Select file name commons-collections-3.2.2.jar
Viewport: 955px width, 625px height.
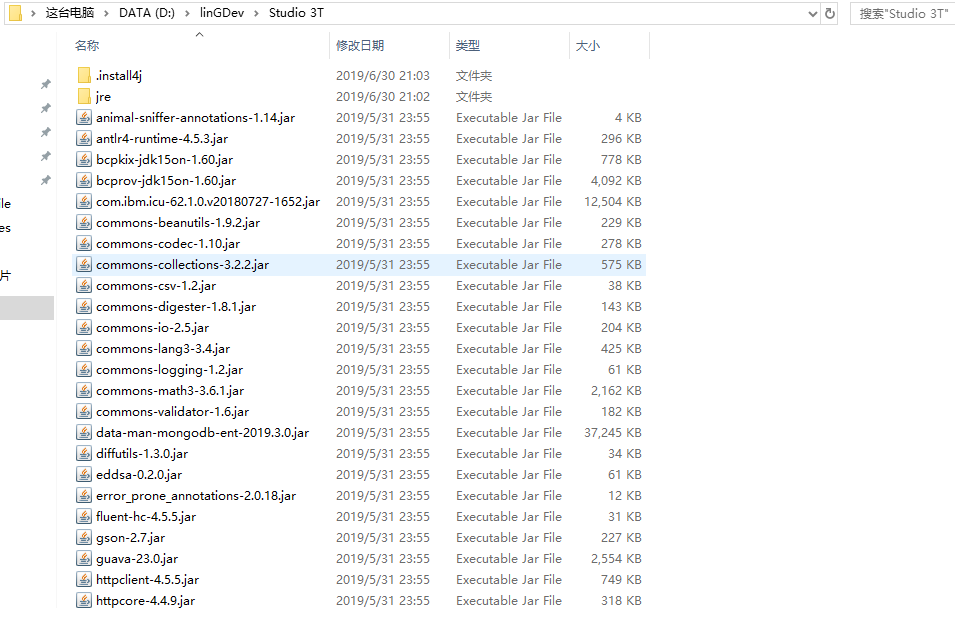(182, 265)
